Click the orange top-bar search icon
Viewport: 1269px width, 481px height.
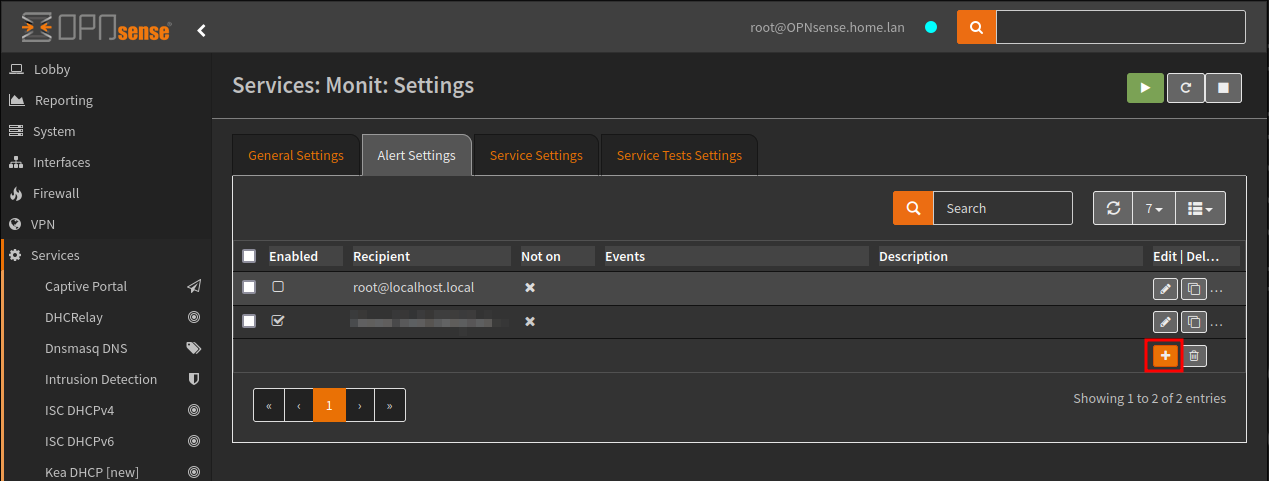coord(976,27)
